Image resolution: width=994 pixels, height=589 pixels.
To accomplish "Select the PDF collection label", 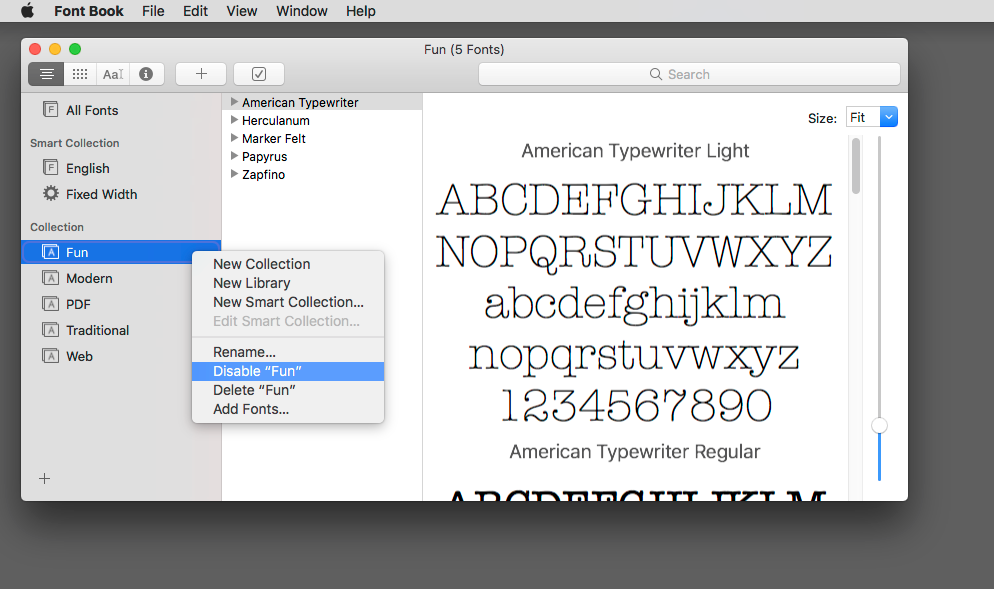I will tap(78, 304).
